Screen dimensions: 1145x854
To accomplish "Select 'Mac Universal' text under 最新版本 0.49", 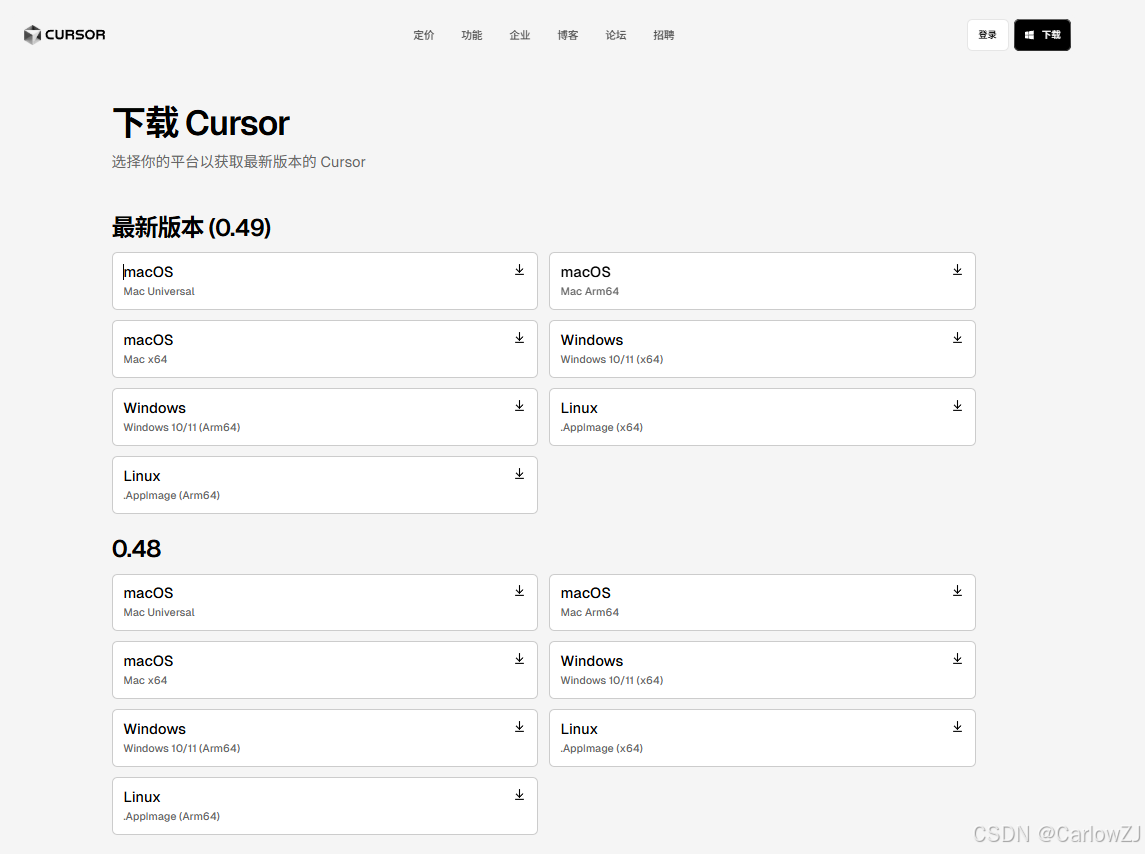I will (x=159, y=291).
